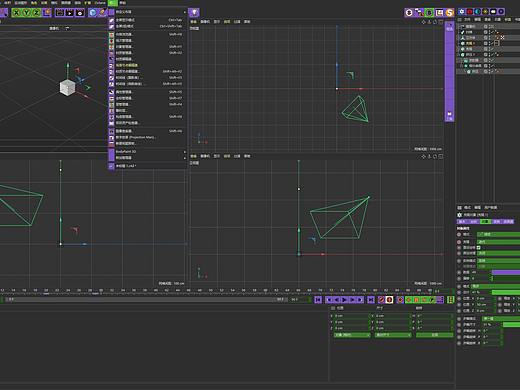Click the blue gear icon top right
The height and width of the screenshot is (390, 520).
coord(462,12)
